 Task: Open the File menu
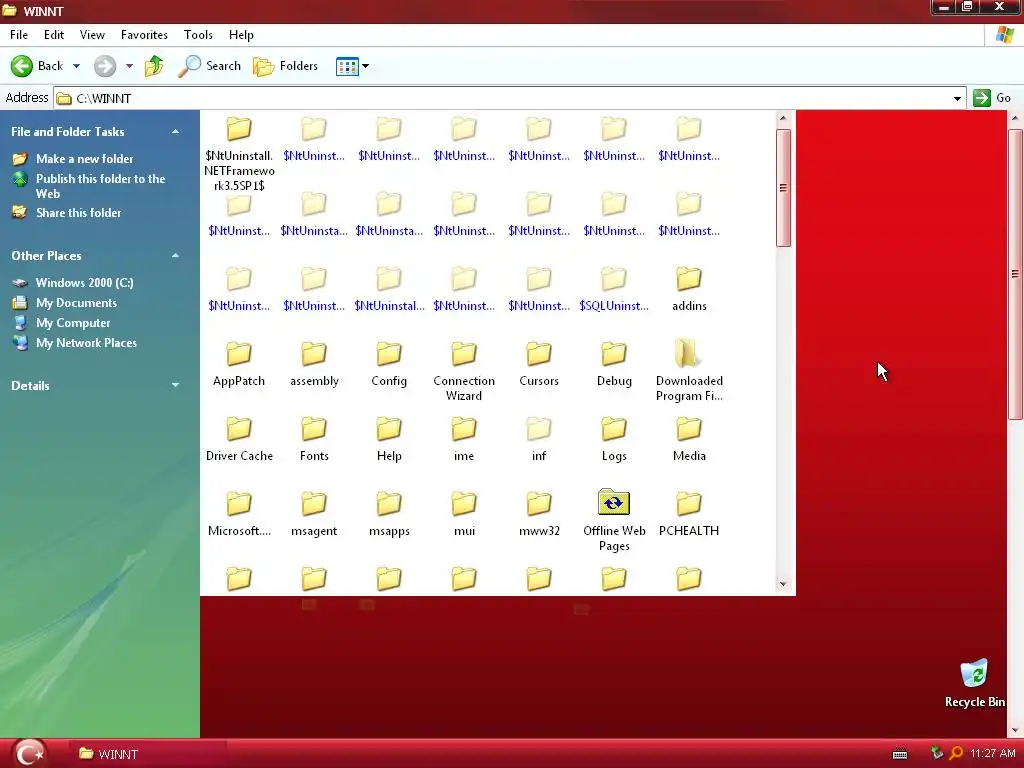click(x=19, y=35)
